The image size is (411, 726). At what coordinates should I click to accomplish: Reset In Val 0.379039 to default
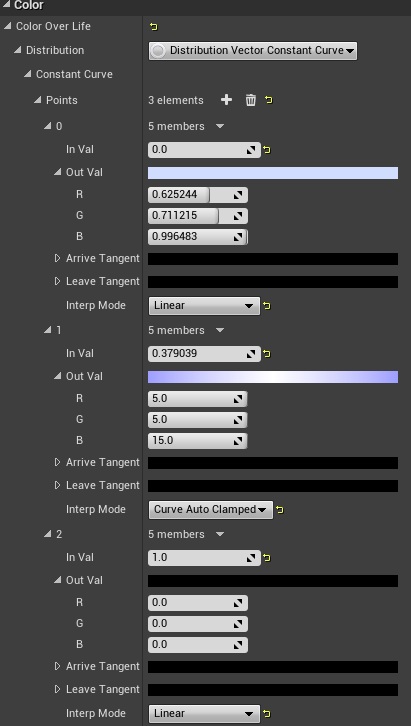point(267,354)
